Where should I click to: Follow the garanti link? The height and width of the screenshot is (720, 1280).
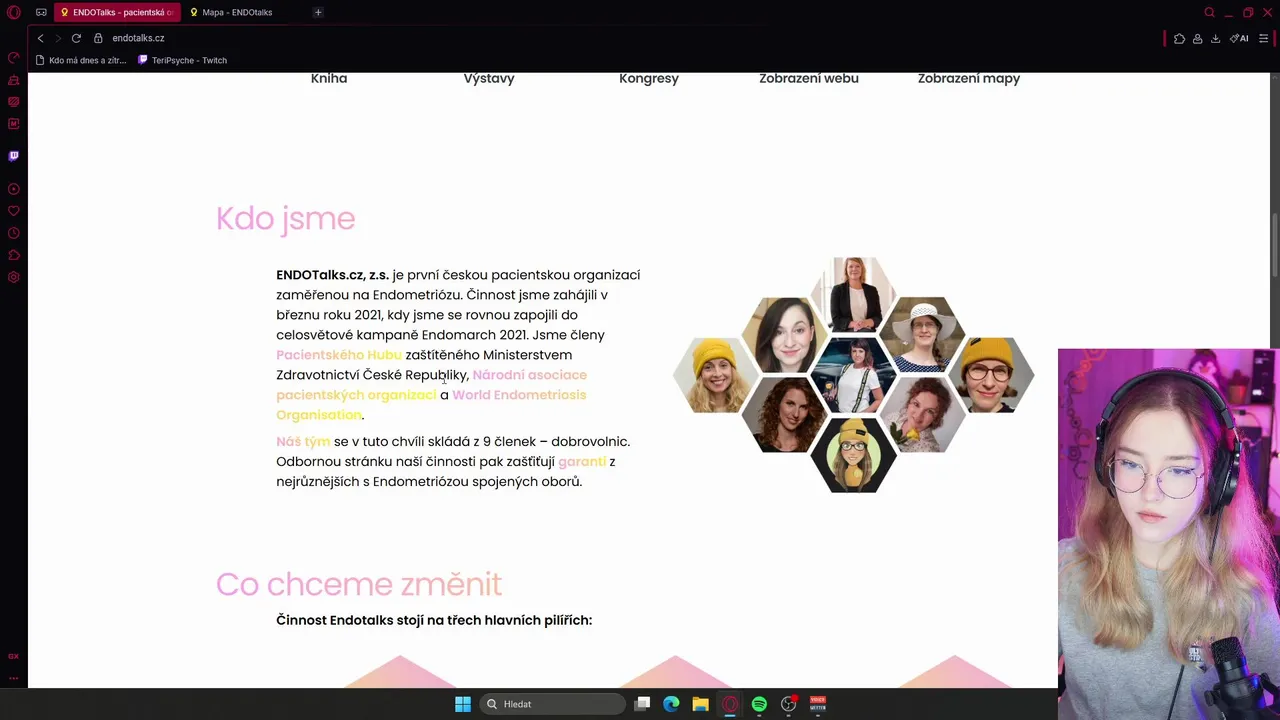pyautogui.click(x=582, y=461)
